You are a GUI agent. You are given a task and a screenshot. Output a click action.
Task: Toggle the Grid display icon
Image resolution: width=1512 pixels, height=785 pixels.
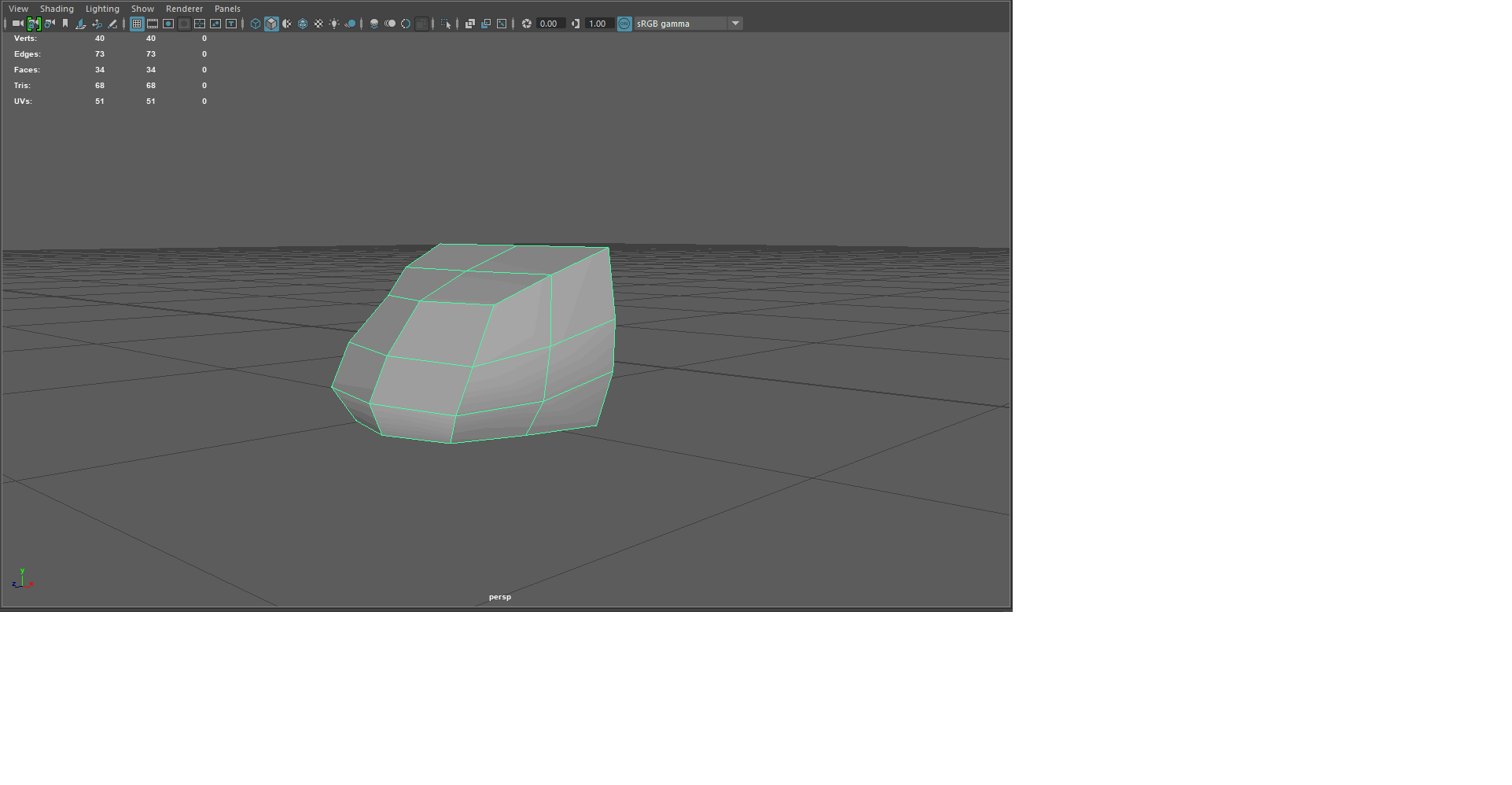tap(137, 24)
